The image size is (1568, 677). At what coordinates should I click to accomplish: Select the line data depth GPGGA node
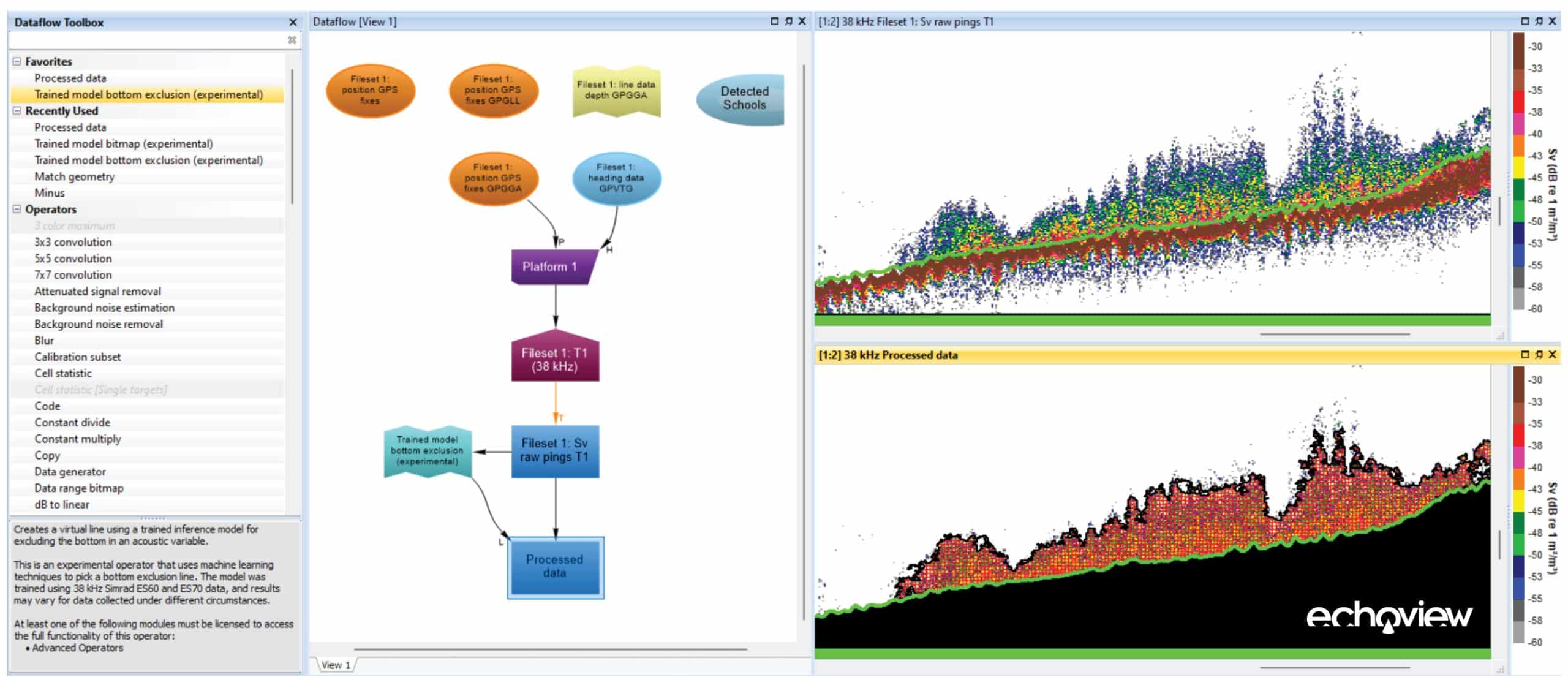point(616,90)
